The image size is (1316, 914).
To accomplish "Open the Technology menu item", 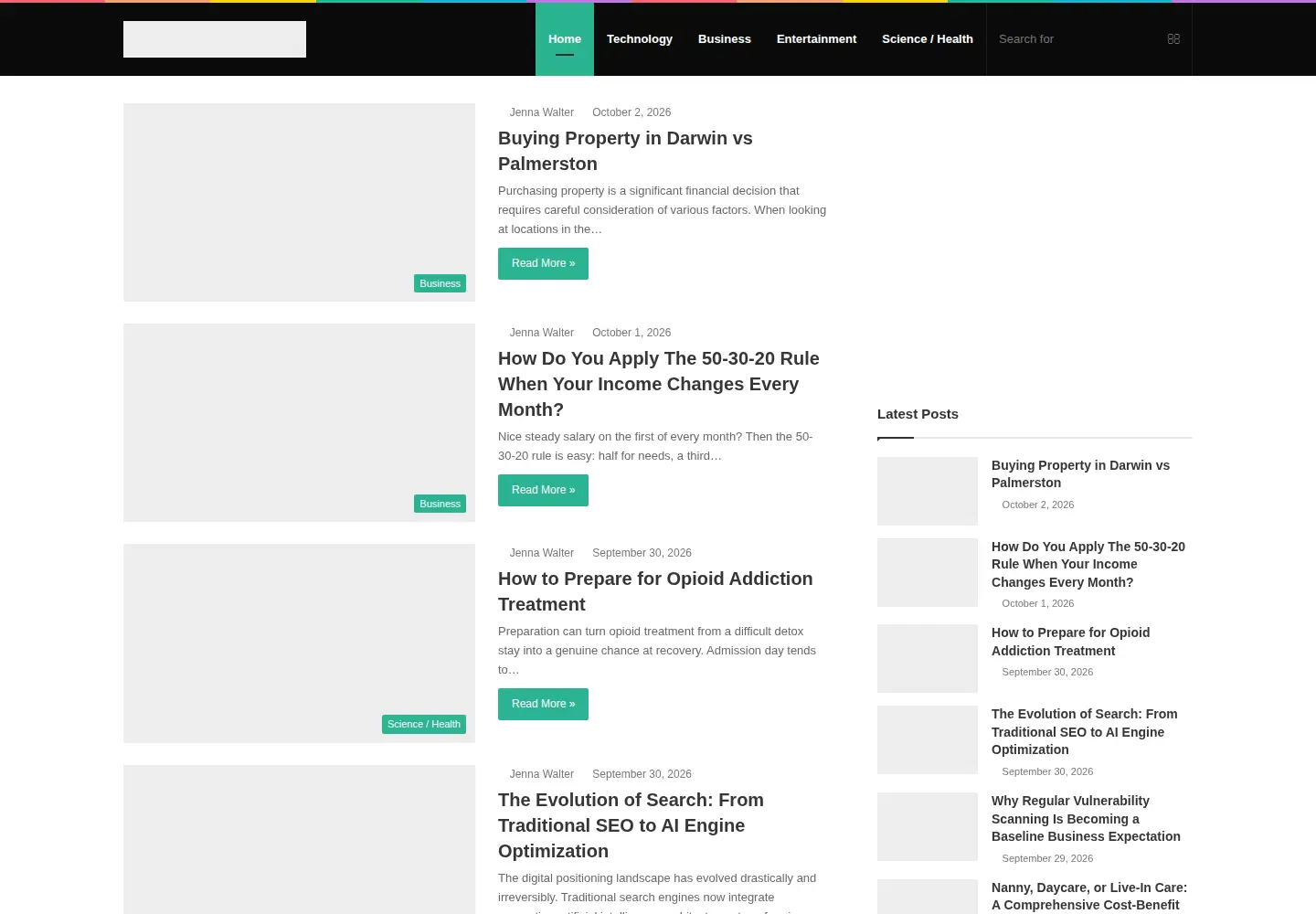I will [x=640, y=39].
